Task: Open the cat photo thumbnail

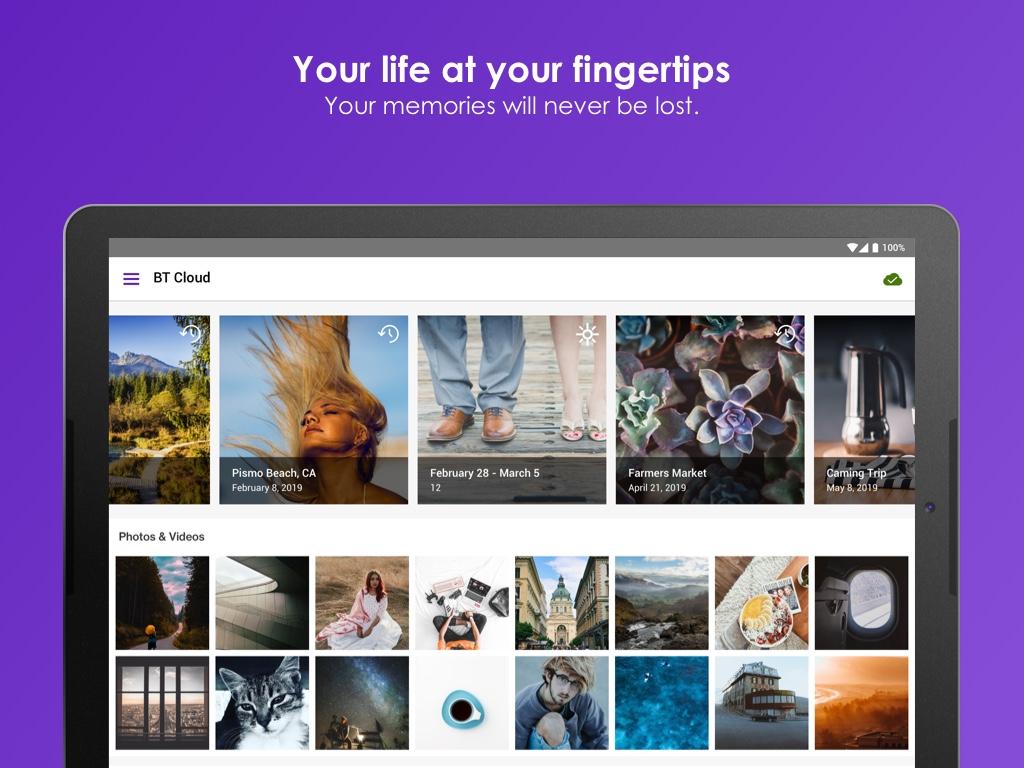Action: tap(262, 703)
